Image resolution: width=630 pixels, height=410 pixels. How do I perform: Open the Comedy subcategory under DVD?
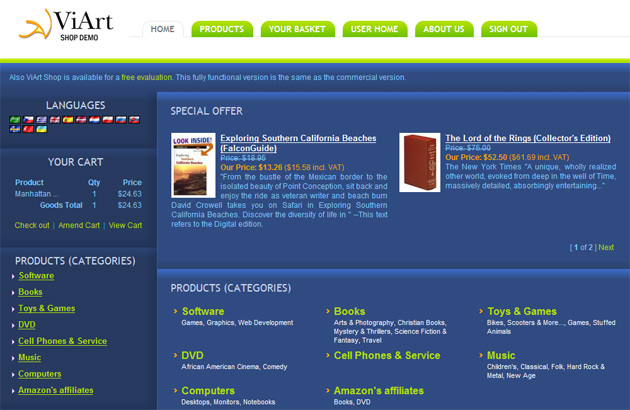pyautogui.click(x=275, y=367)
